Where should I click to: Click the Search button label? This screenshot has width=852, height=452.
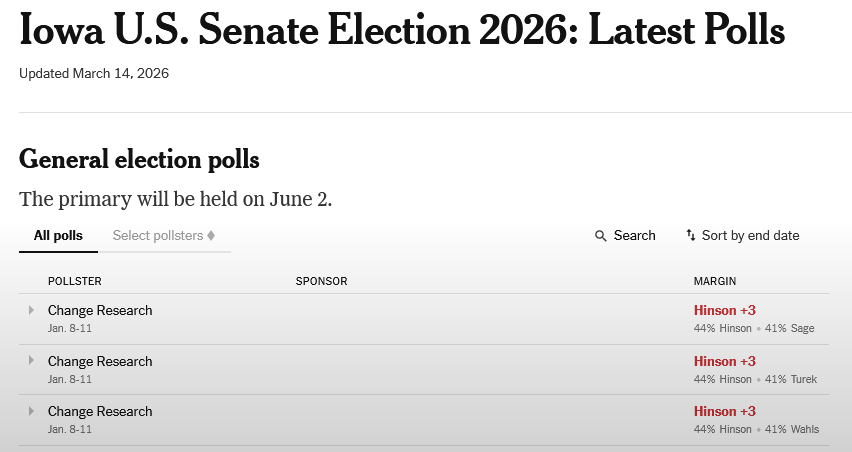click(634, 236)
